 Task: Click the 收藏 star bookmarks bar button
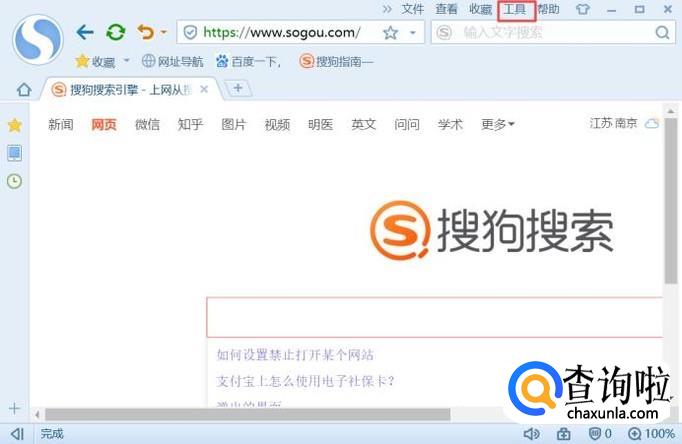click(x=95, y=62)
